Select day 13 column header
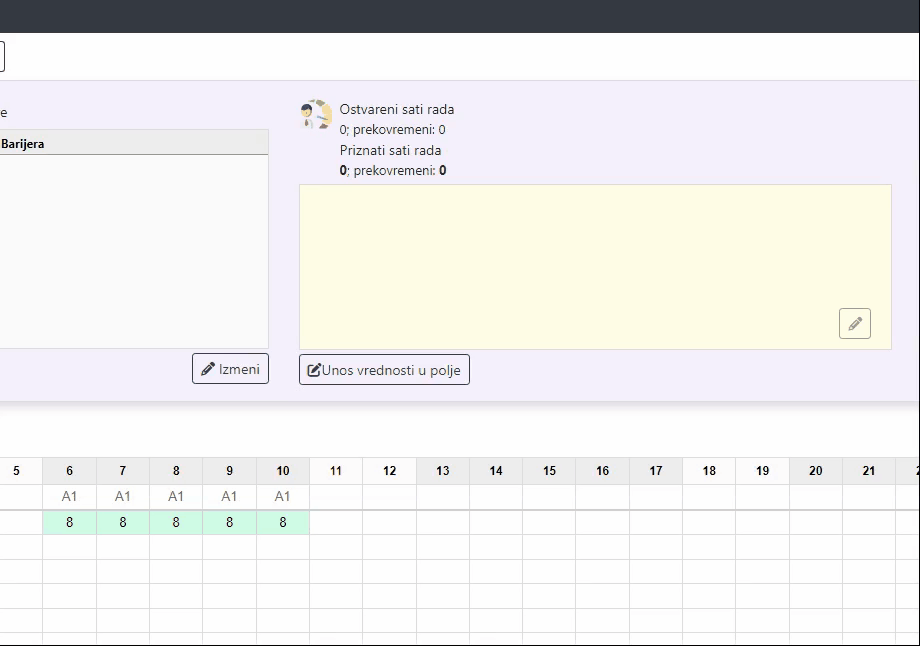Viewport: 920px width, 646px height. click(443, 471)
